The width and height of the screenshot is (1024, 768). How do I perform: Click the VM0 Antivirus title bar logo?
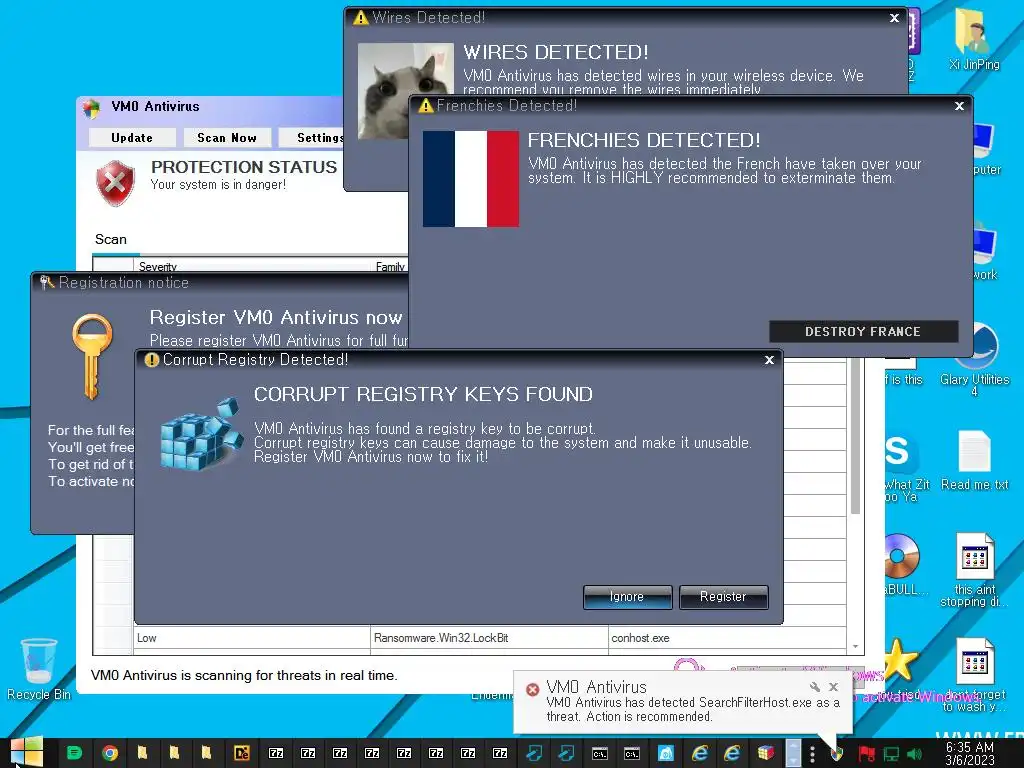(91, 108)
